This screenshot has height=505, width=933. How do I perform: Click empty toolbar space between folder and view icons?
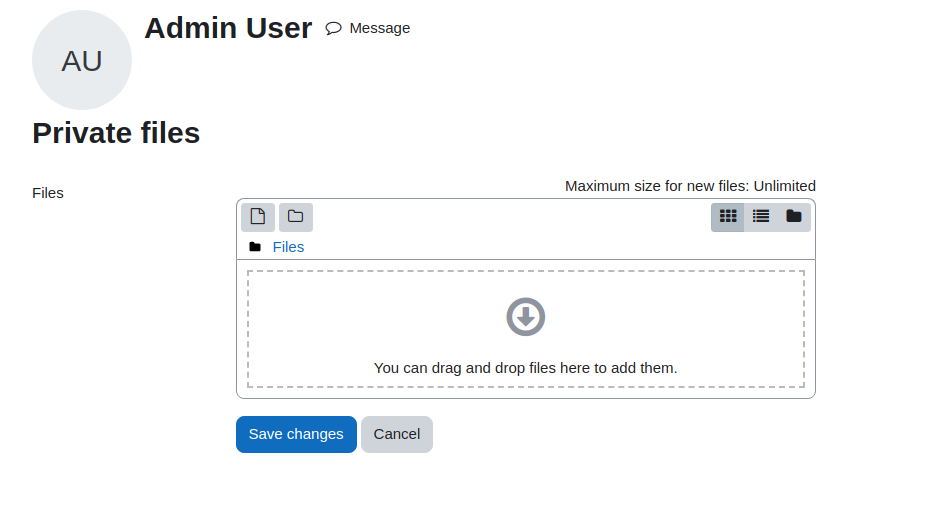point(512,217)
